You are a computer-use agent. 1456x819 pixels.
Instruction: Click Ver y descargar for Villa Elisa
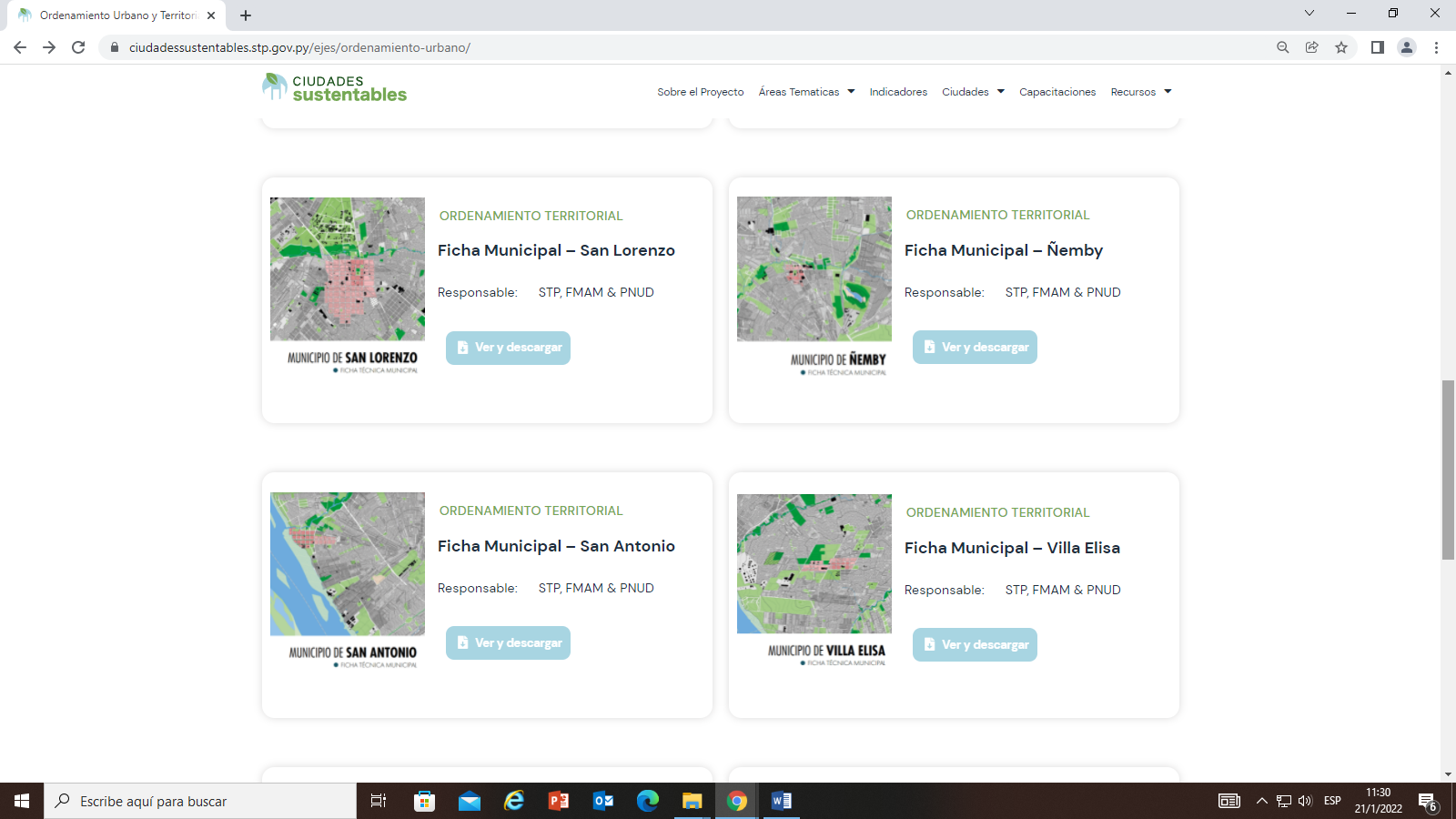tap(975, 644)
